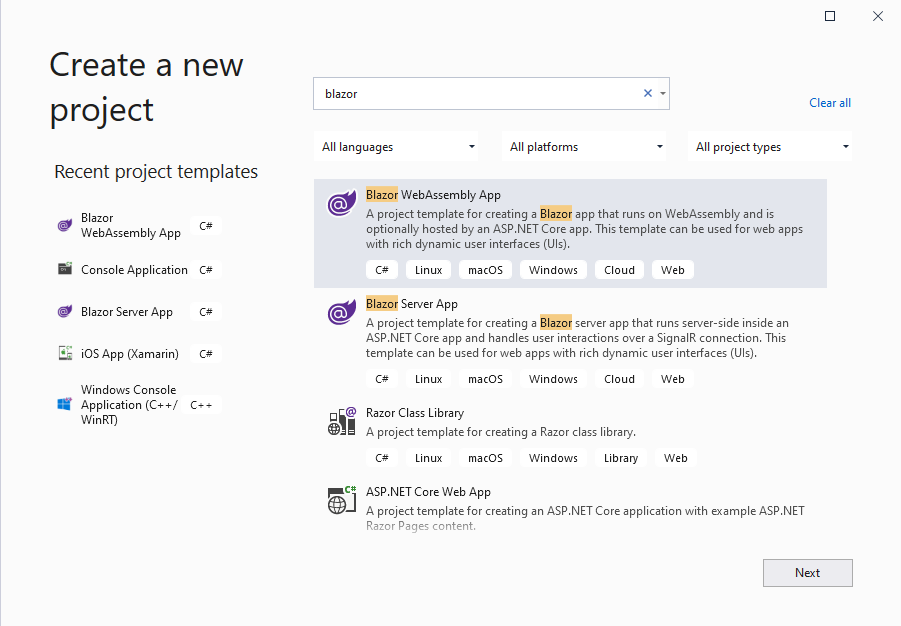Click Library tag under Razor Class Library

621,458
